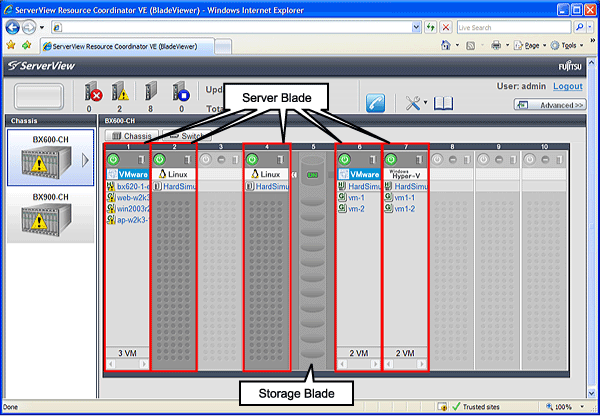Open HardSimu link on blade 4

tap(272, 186)
